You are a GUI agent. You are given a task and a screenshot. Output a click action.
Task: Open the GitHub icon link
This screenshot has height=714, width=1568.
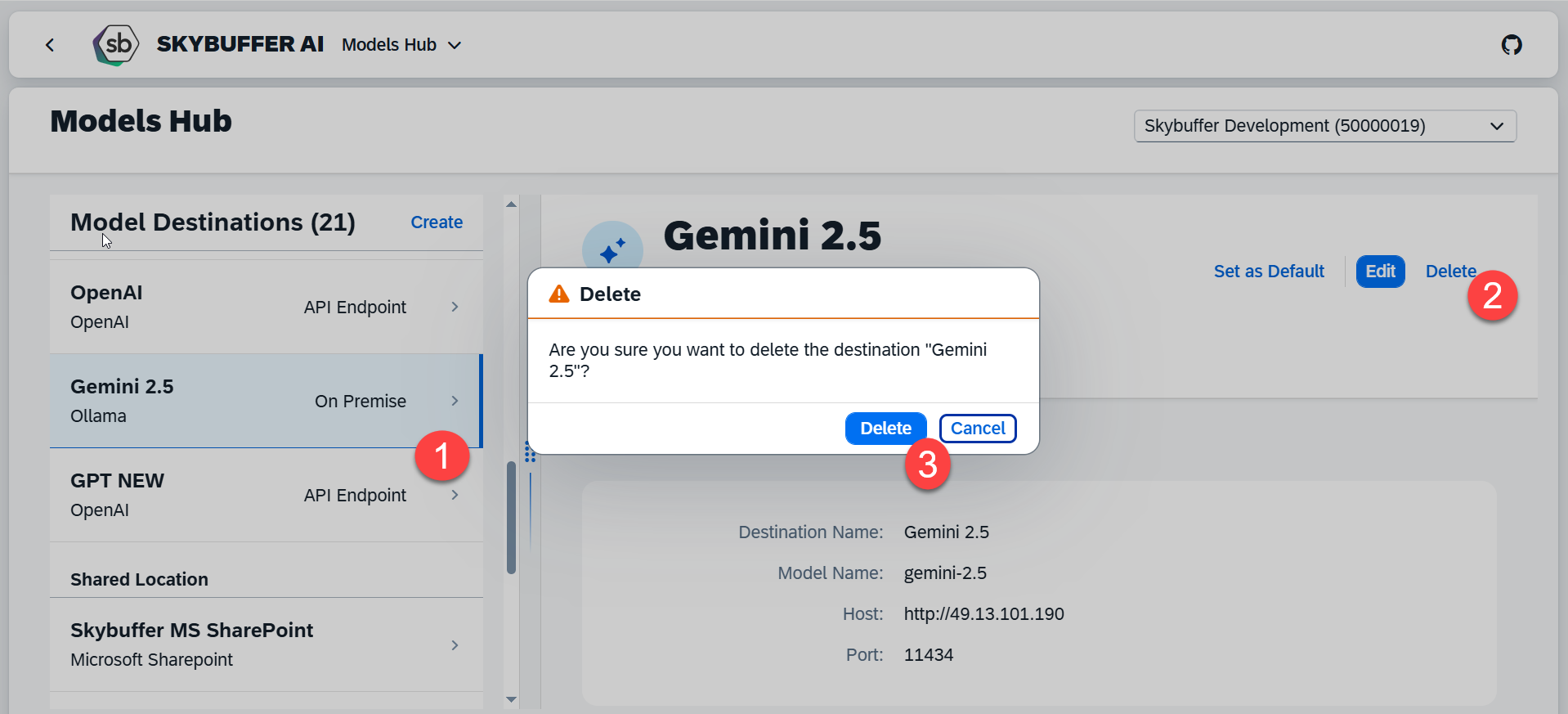coord(1512,45)
